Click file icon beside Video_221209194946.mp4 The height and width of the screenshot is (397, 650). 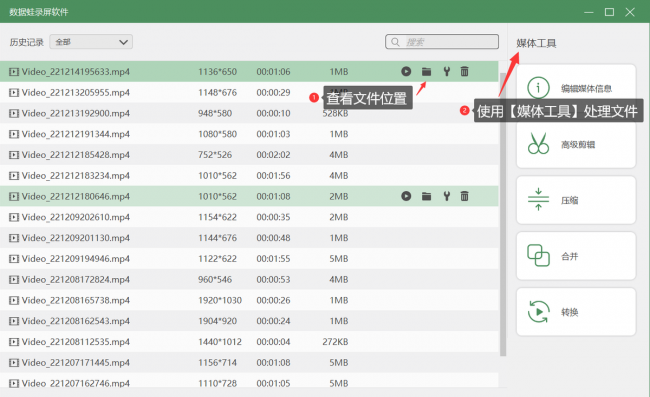click(14, 259)
